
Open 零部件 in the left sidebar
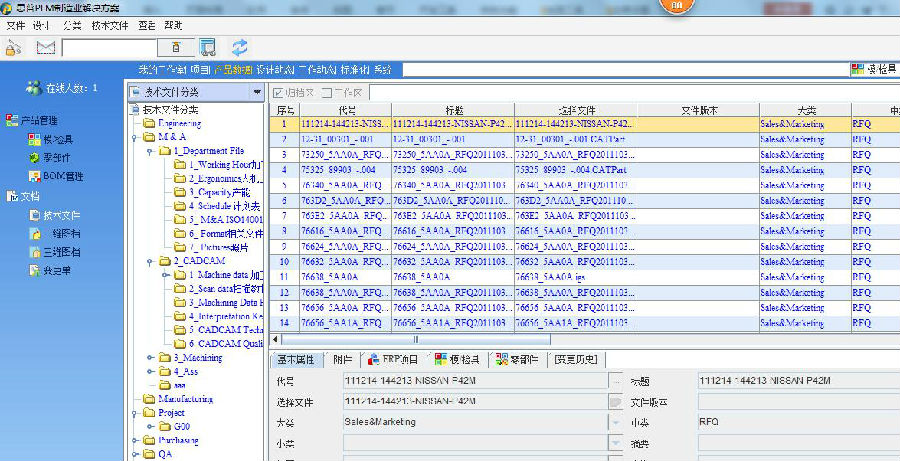[x=56, y=157]
